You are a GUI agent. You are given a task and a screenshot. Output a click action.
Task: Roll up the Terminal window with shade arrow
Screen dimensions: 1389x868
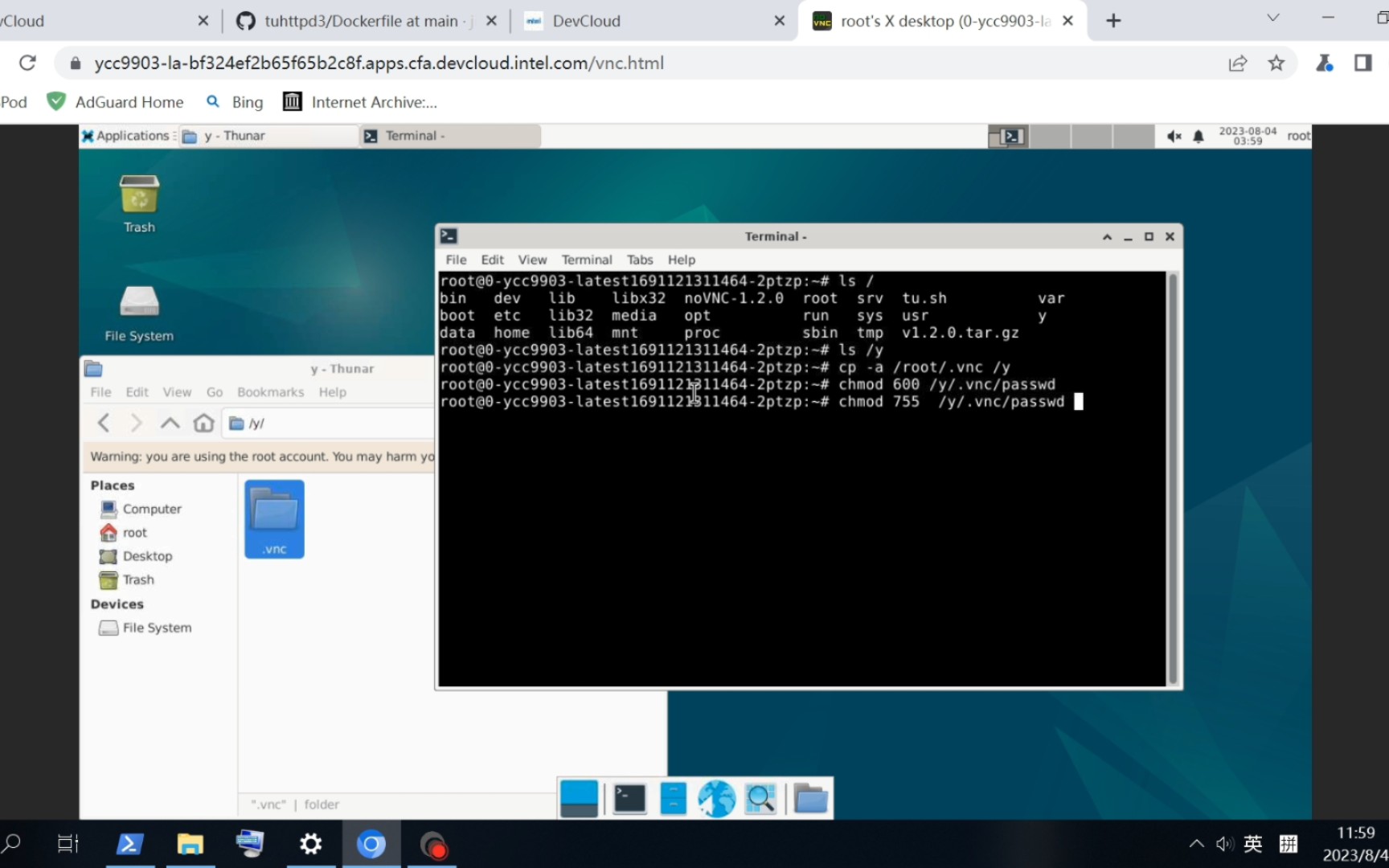[1107, 236]
